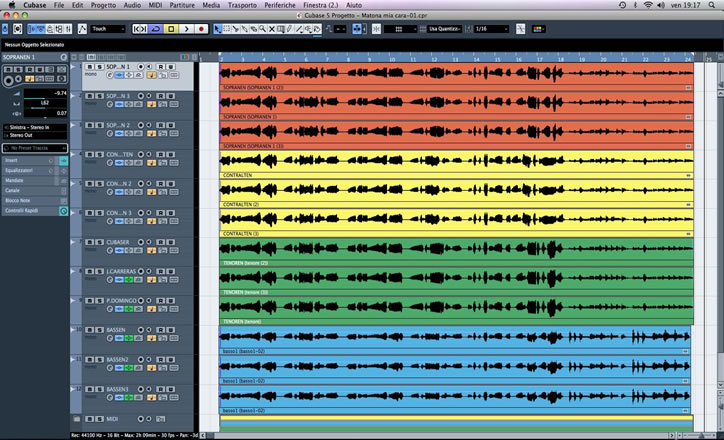Solo the BASSEN track
This screenshot has width=724, height=440.
click(x=99, y=330)
